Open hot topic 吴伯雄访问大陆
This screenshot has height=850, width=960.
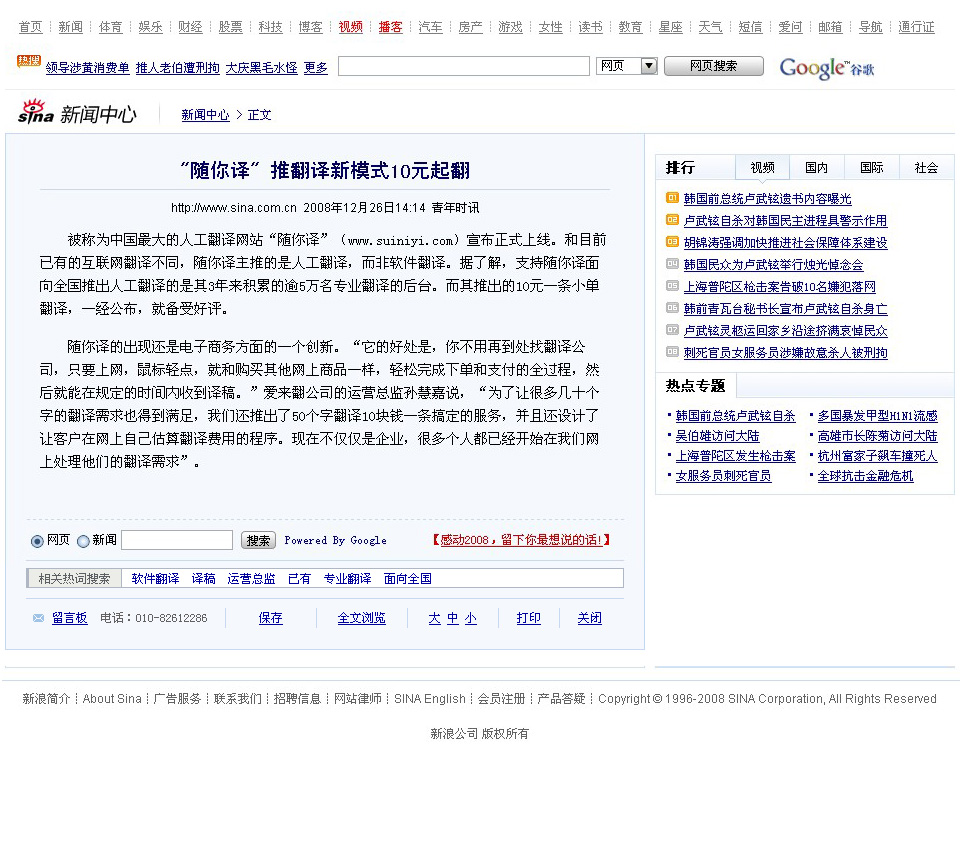717,436
